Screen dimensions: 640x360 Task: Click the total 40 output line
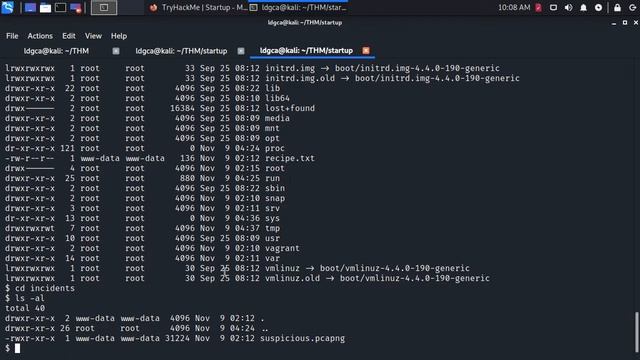click(x=25, y=308)
